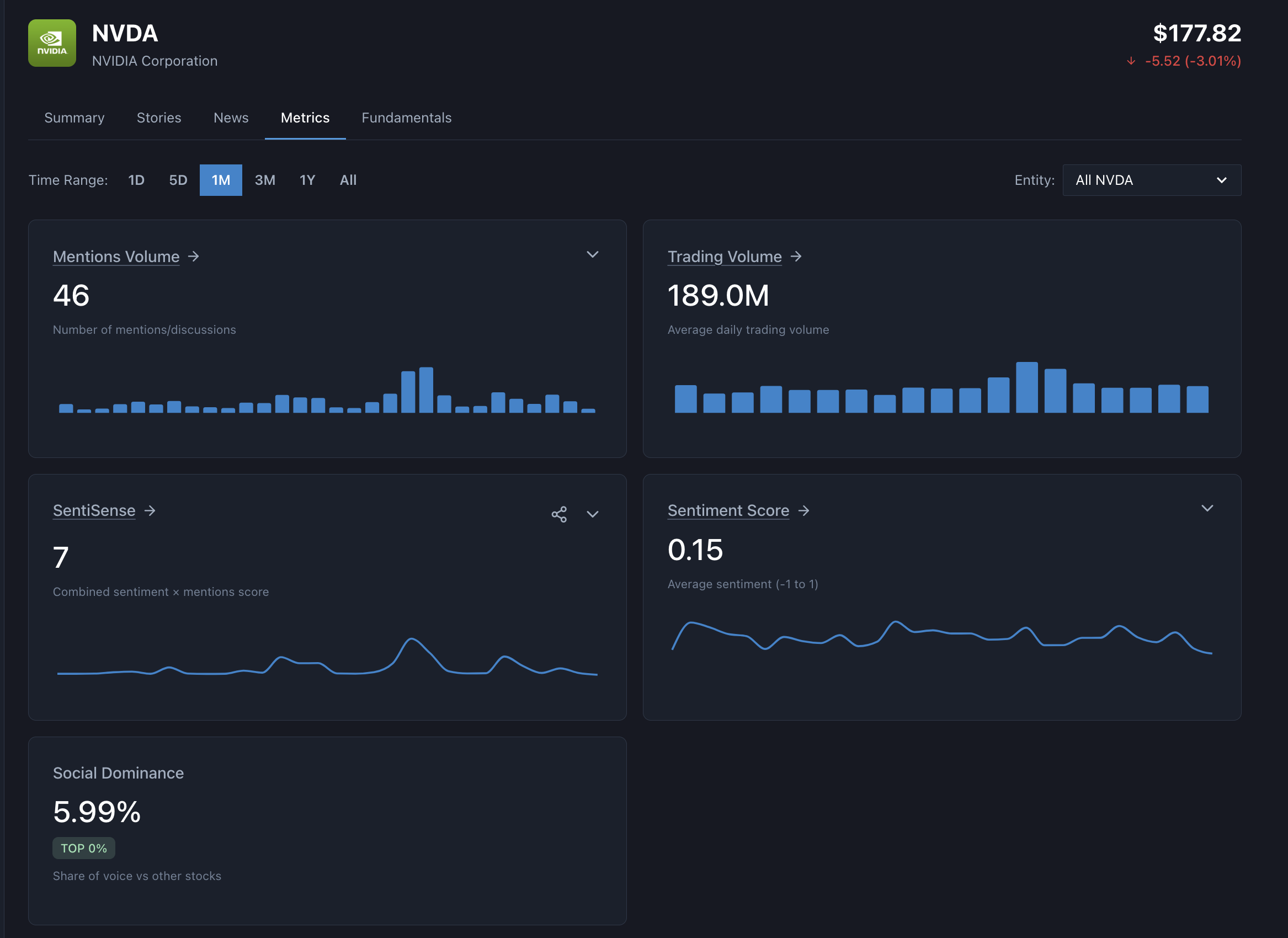The width and height of the screenshot is (1288, 938).
Task: Select the All time range
Action: tap(348, 180)
